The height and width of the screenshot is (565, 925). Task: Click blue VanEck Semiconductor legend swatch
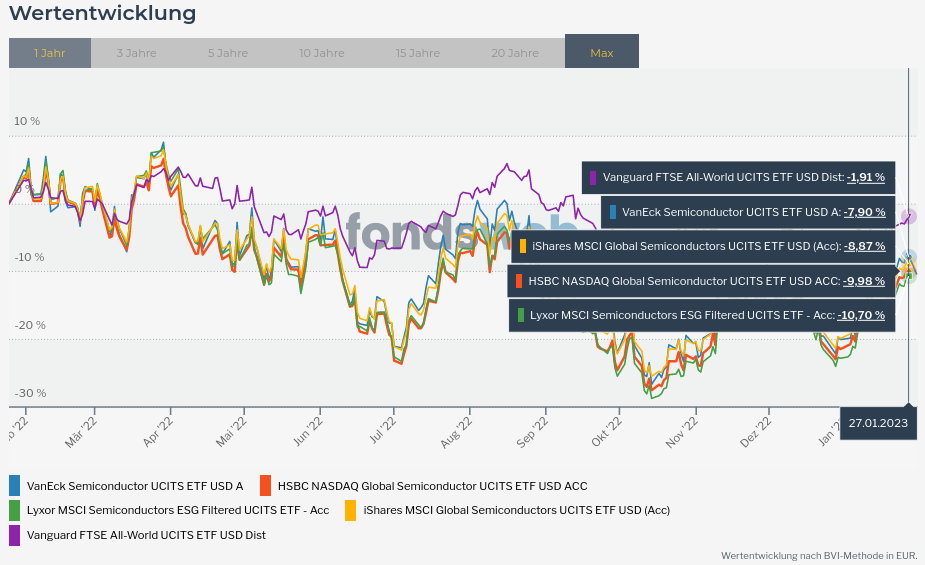click(15, 486)
